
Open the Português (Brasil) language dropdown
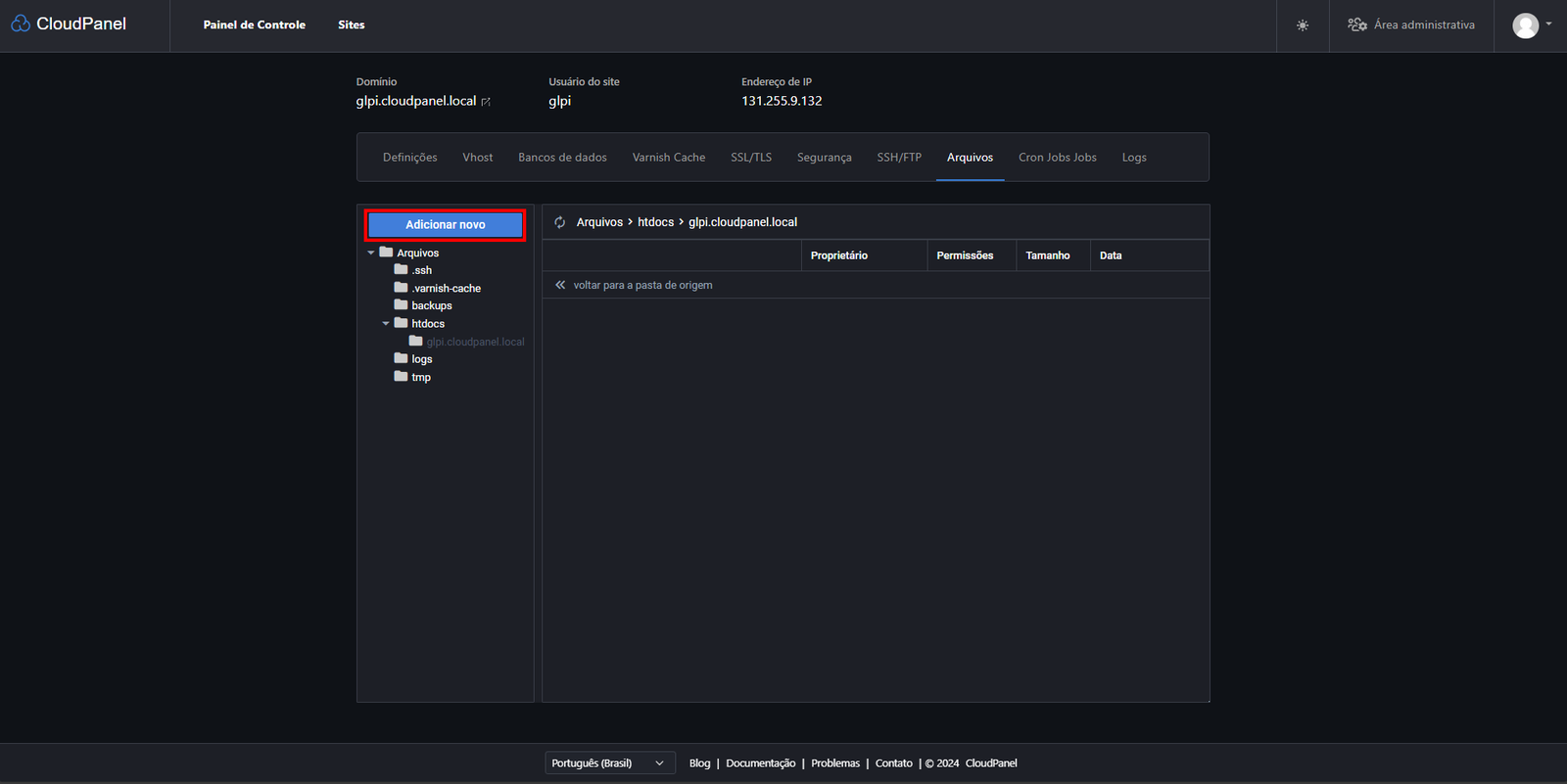point(609,763)
